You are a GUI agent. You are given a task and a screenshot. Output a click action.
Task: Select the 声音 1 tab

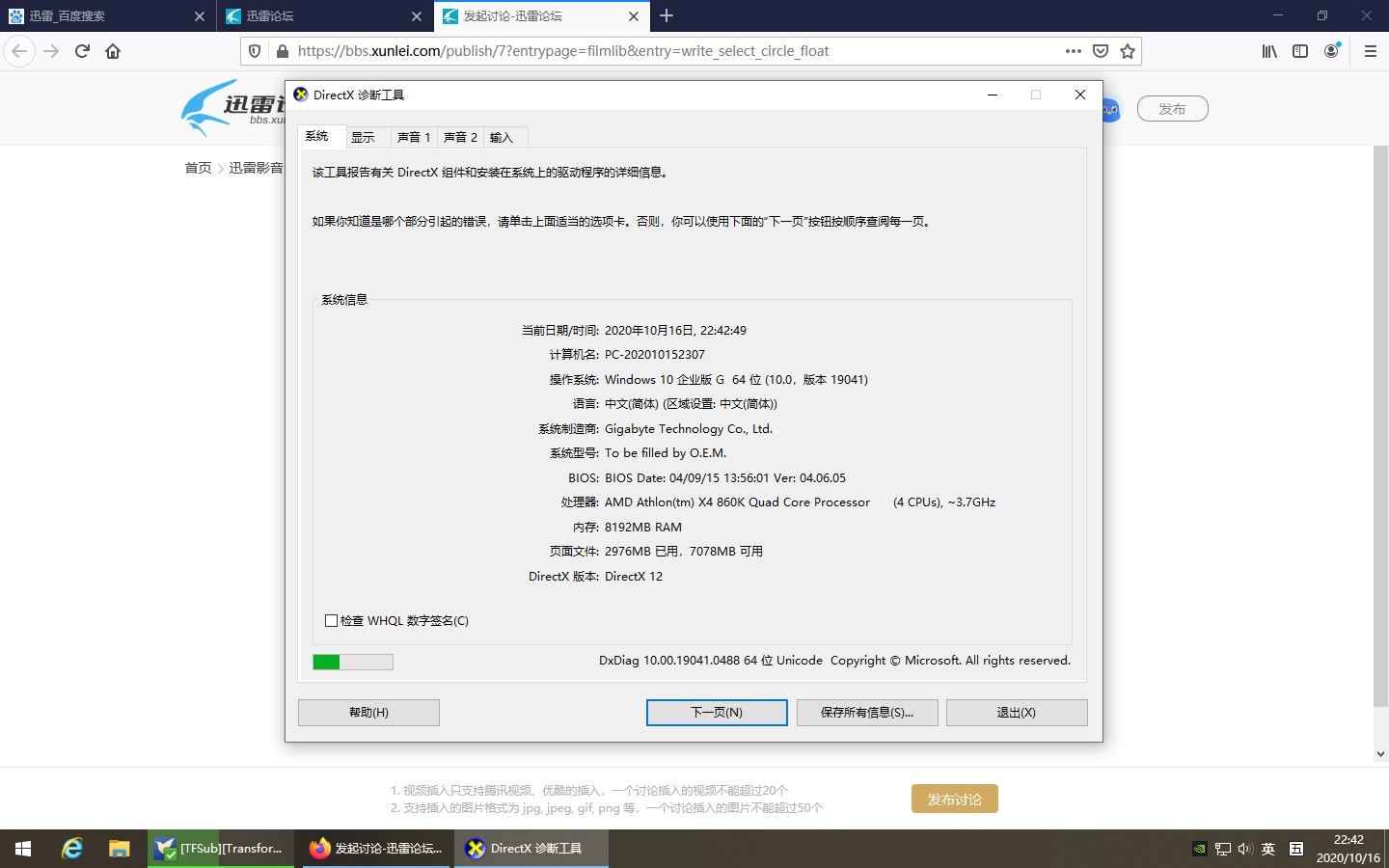[413, 137]
